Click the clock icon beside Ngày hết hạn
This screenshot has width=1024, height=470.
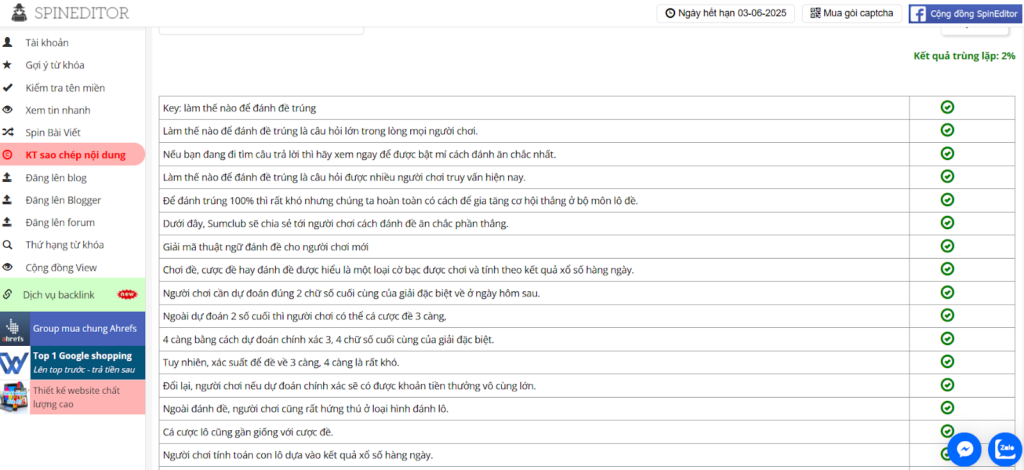tap(668, 14)
